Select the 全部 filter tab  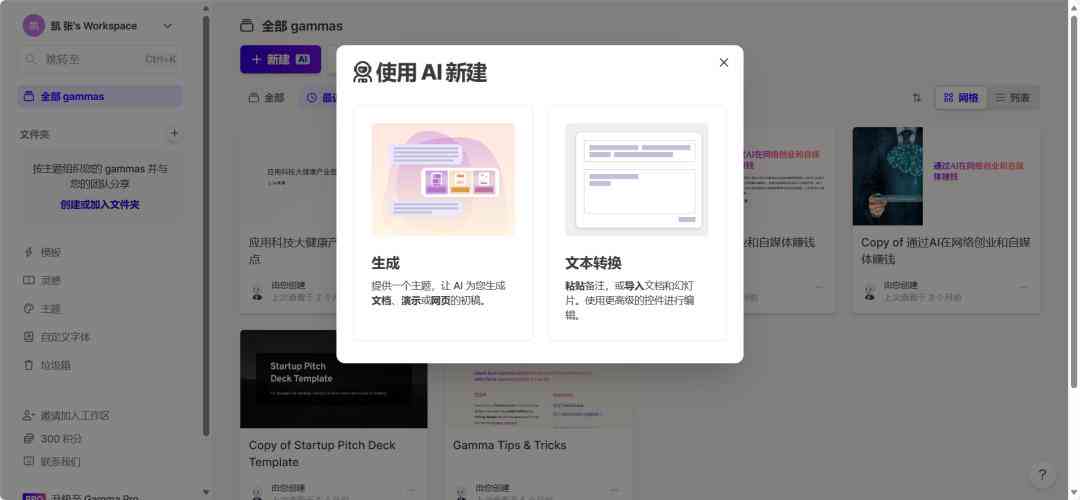pos(267,98)
